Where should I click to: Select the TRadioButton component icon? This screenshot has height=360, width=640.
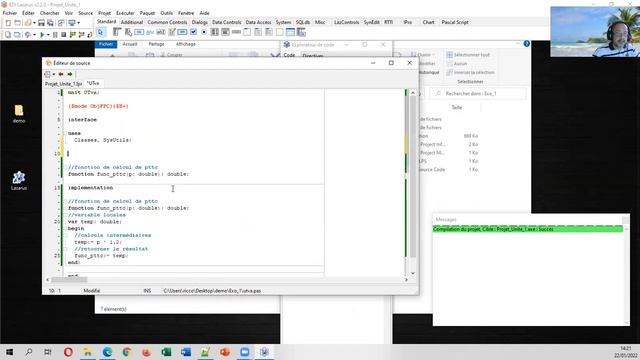click(204, 32)
